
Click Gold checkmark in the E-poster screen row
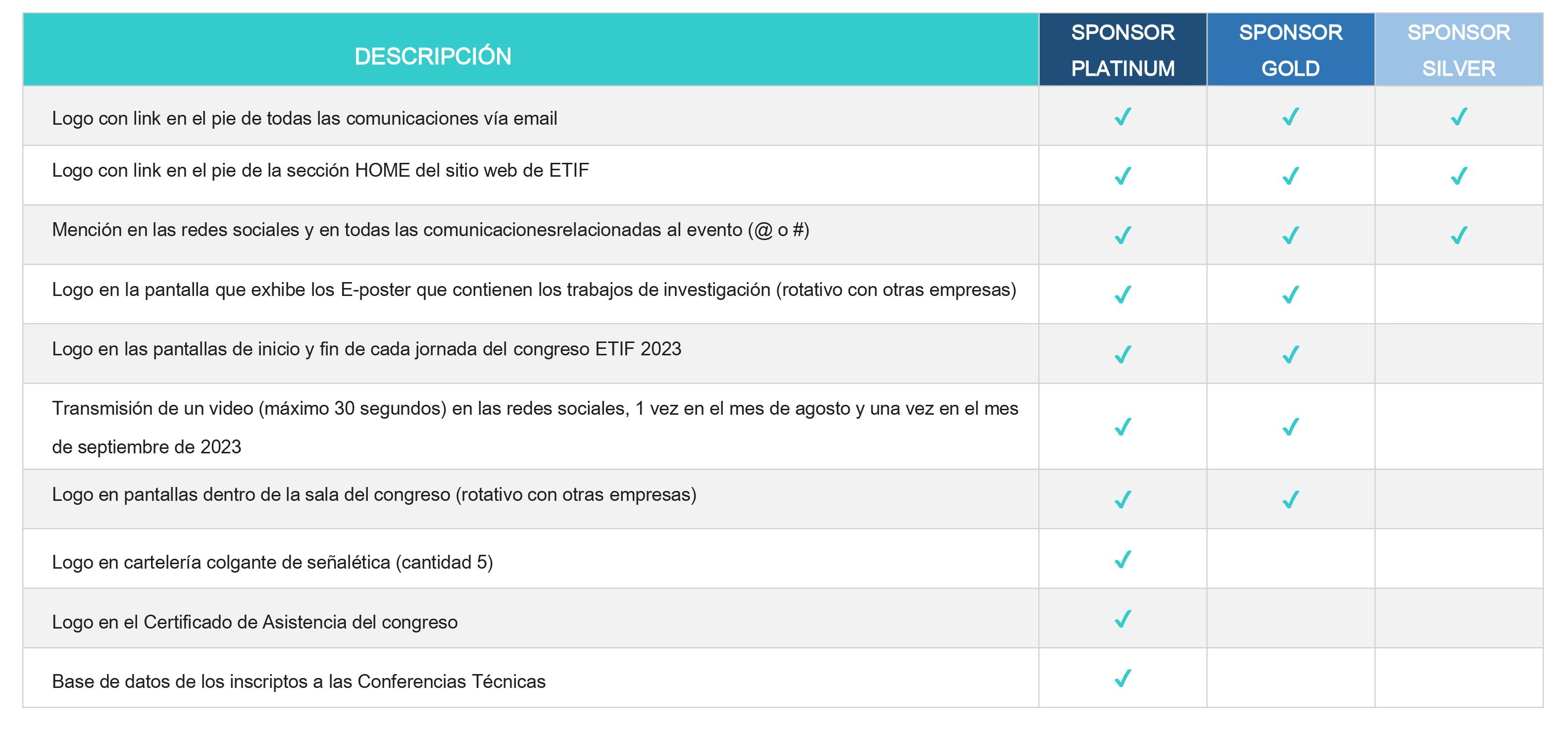pos(1290,294)
